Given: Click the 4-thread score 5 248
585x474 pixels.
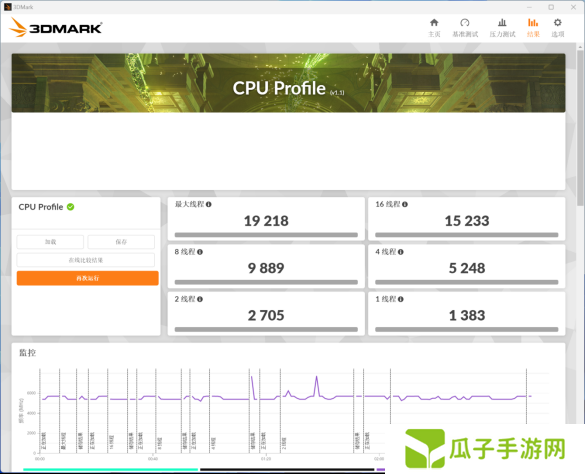Looking at the screenshot, I should [x=467, y=268].
